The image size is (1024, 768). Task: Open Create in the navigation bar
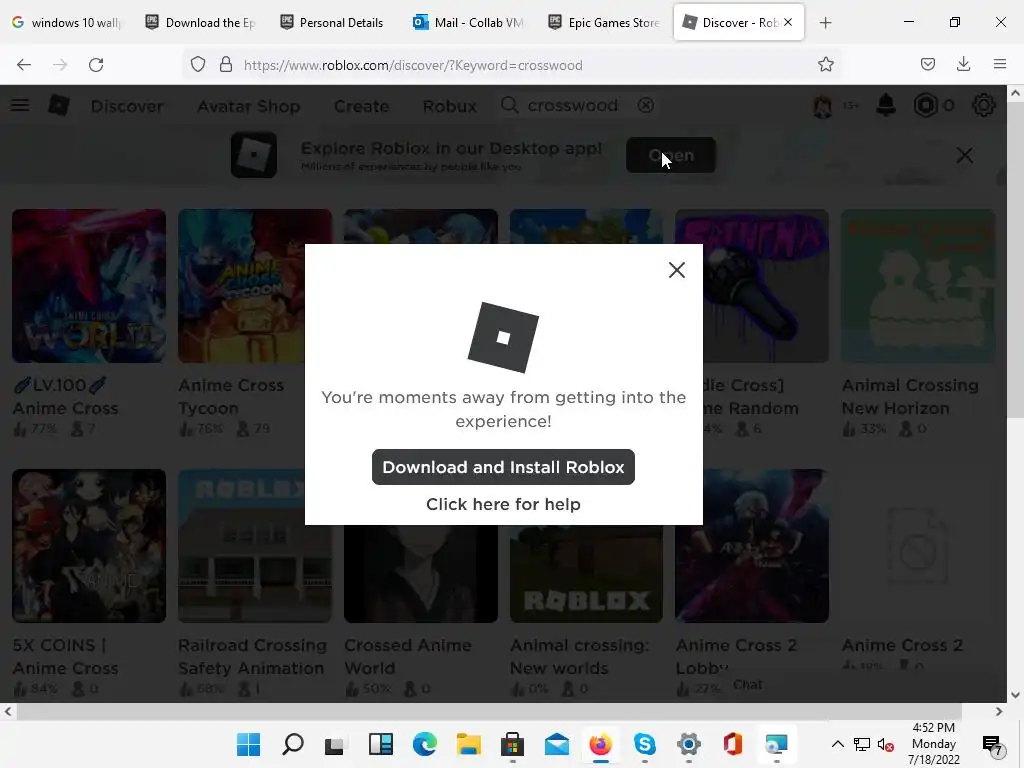point(361,106)
